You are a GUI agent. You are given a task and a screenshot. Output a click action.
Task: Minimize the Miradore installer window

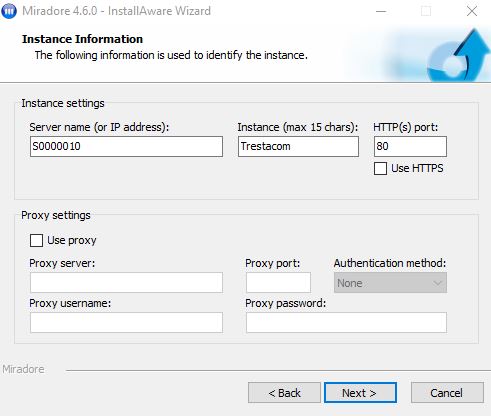[381, 11]
